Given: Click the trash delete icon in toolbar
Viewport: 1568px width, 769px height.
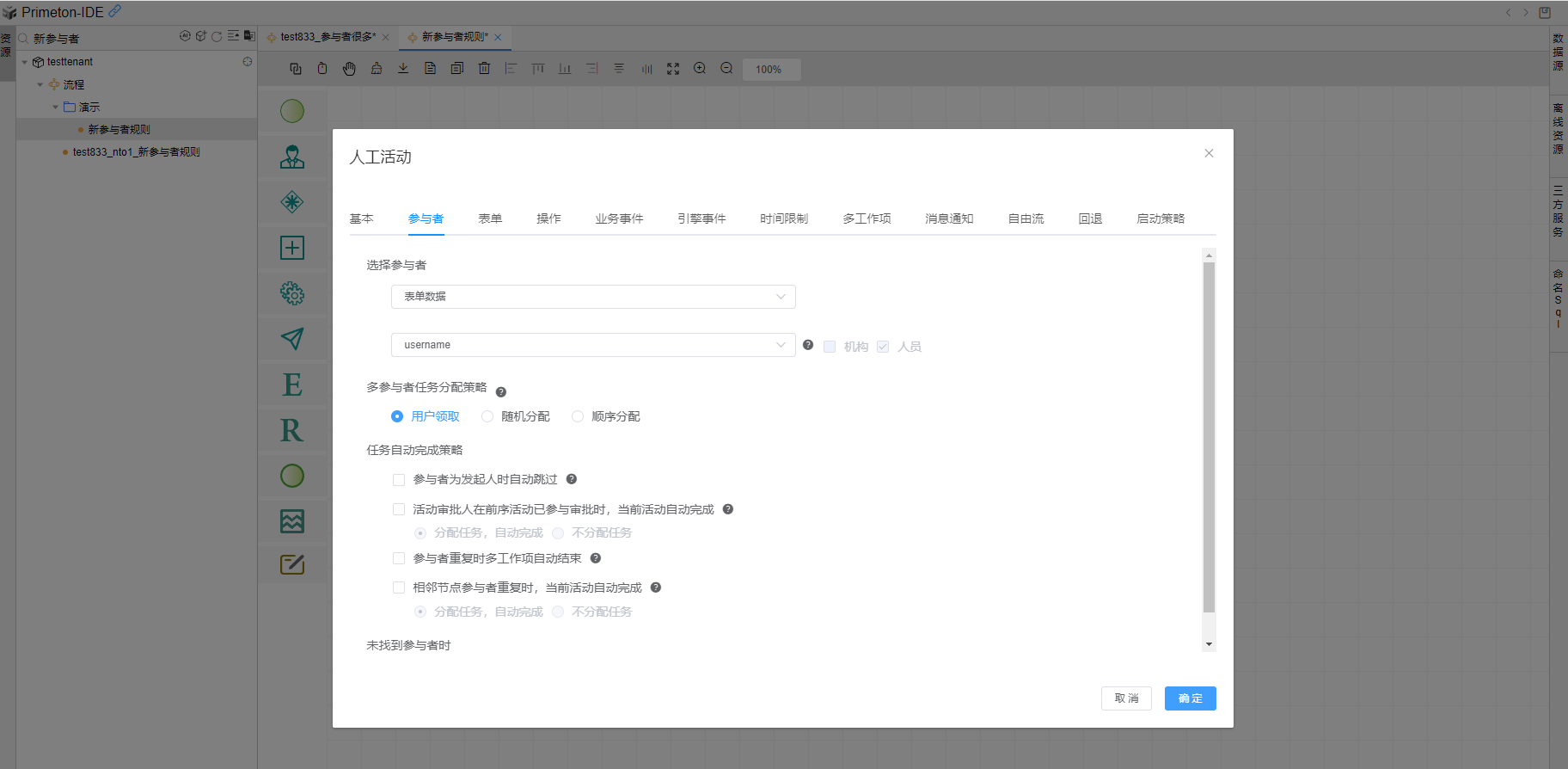Looking at the screenshot, I should coord(484,69).
